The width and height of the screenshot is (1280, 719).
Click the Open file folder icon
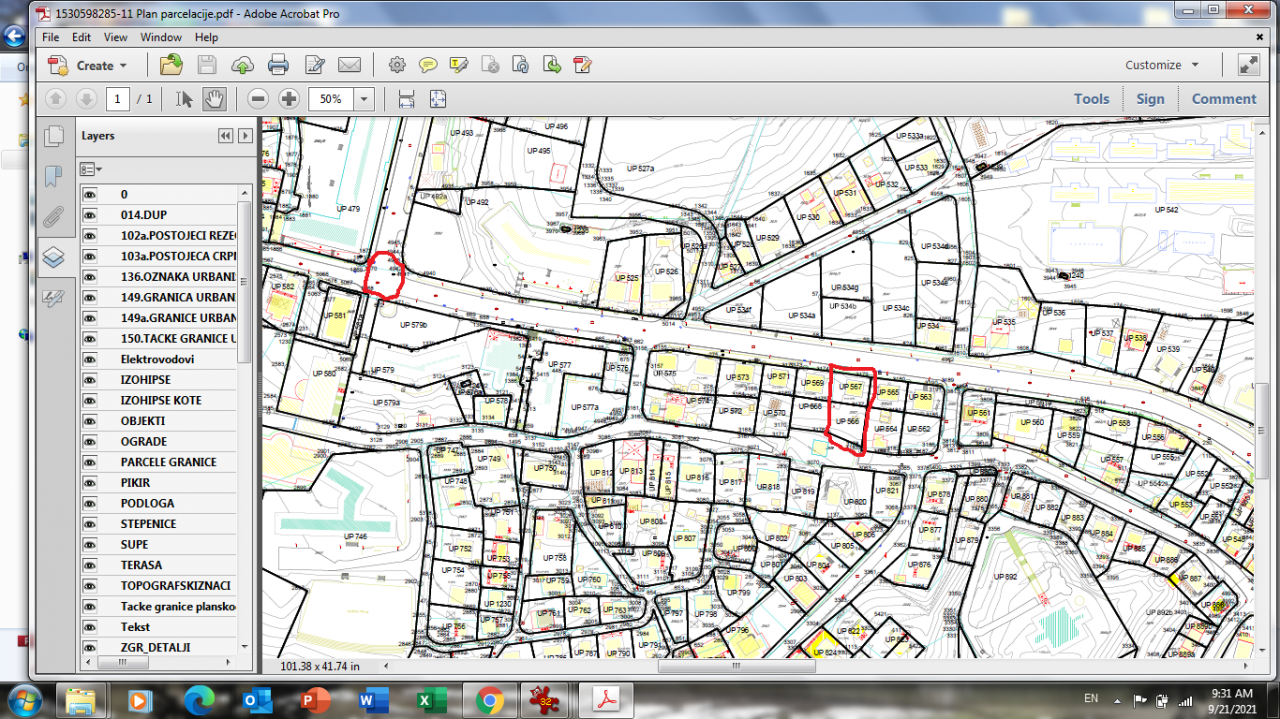pyautogui.click(x=171, y=65)
